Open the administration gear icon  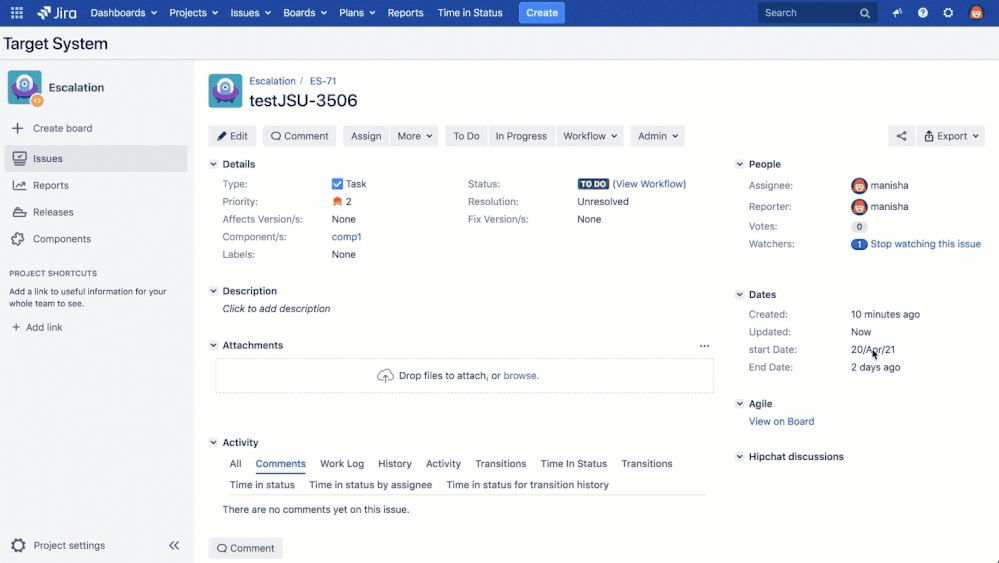pos(948,13)
